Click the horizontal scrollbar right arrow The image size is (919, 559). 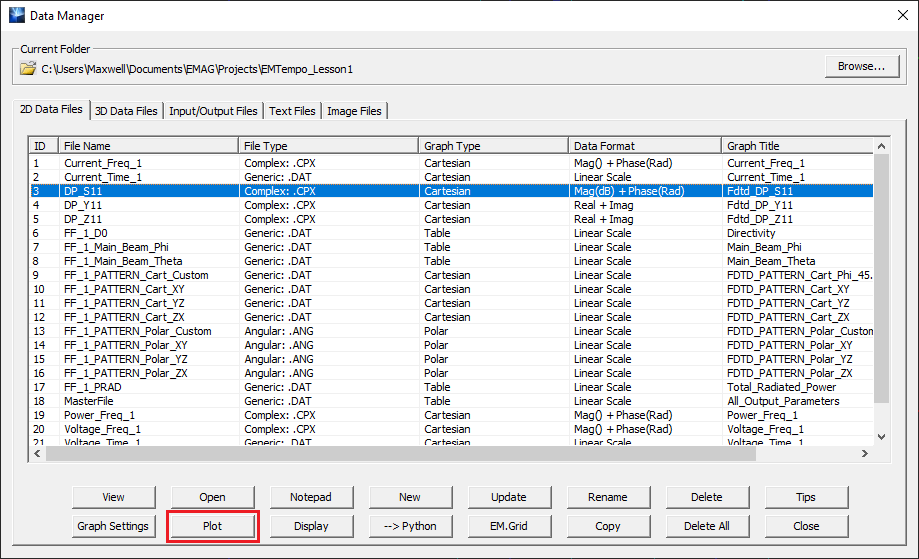coord(865,454)
